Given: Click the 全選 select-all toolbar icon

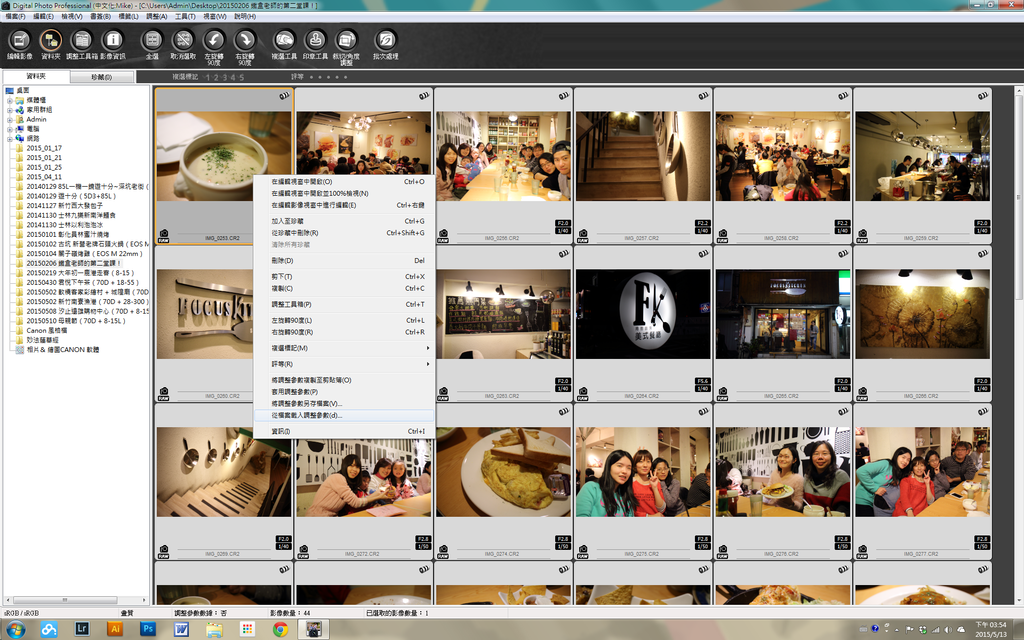Looking at the screenshot, I should 151,42.
